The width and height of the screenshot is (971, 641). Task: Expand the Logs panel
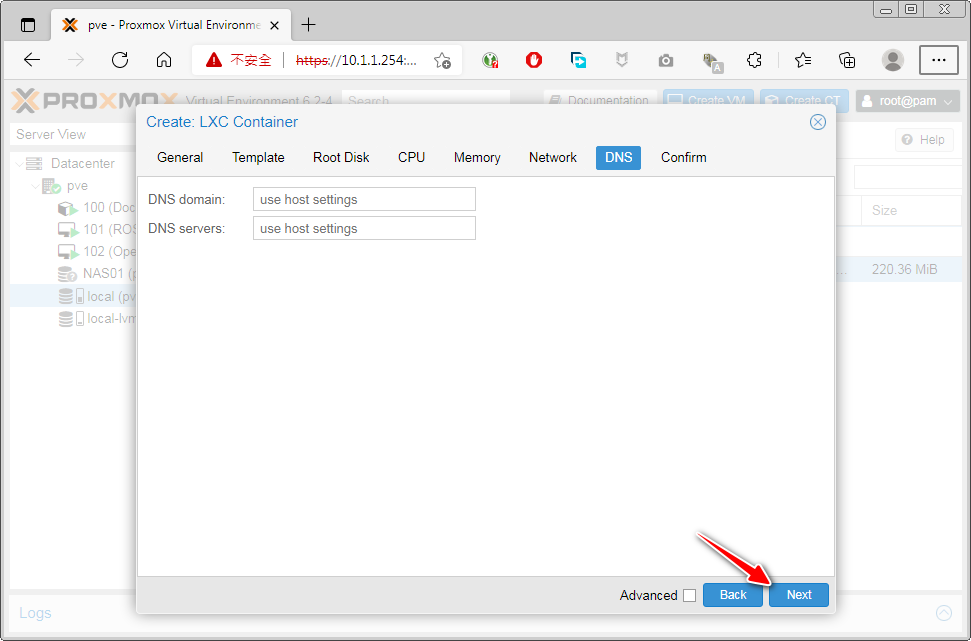tap(943, 613)
